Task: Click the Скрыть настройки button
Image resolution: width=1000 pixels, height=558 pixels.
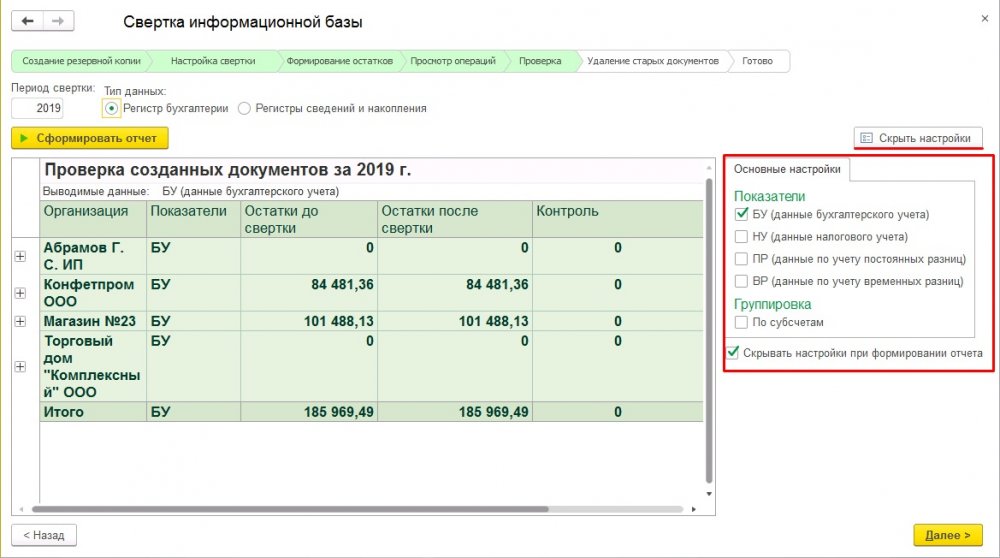Action: (x=918, y=138)
